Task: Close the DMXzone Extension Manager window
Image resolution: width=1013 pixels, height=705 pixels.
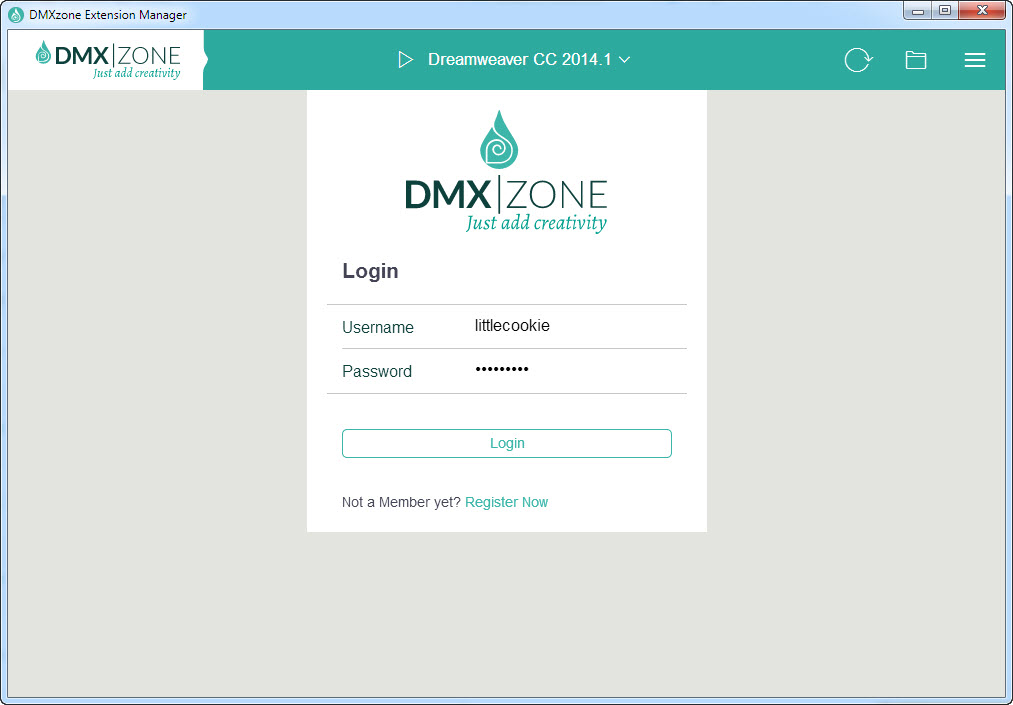Action: [x=982, y=11]
